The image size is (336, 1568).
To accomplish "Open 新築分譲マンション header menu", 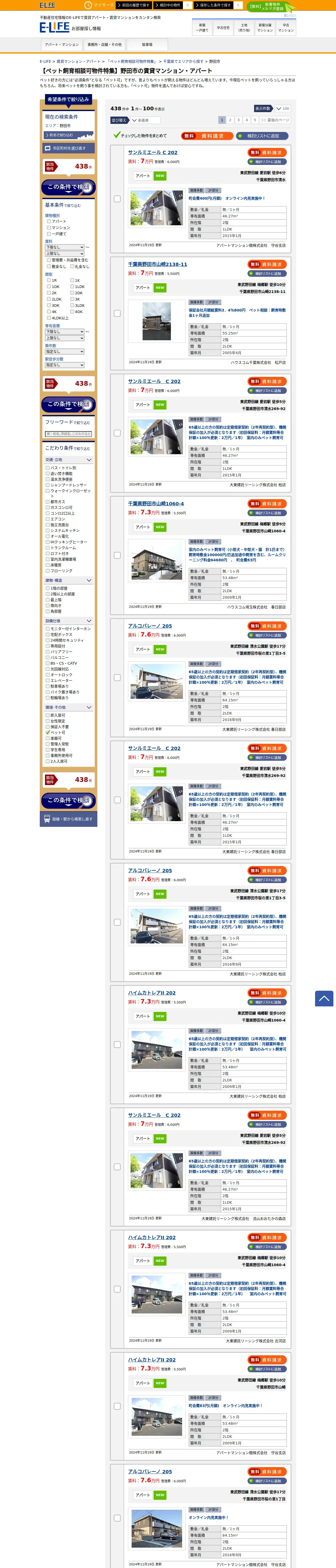I will [265, 27].
